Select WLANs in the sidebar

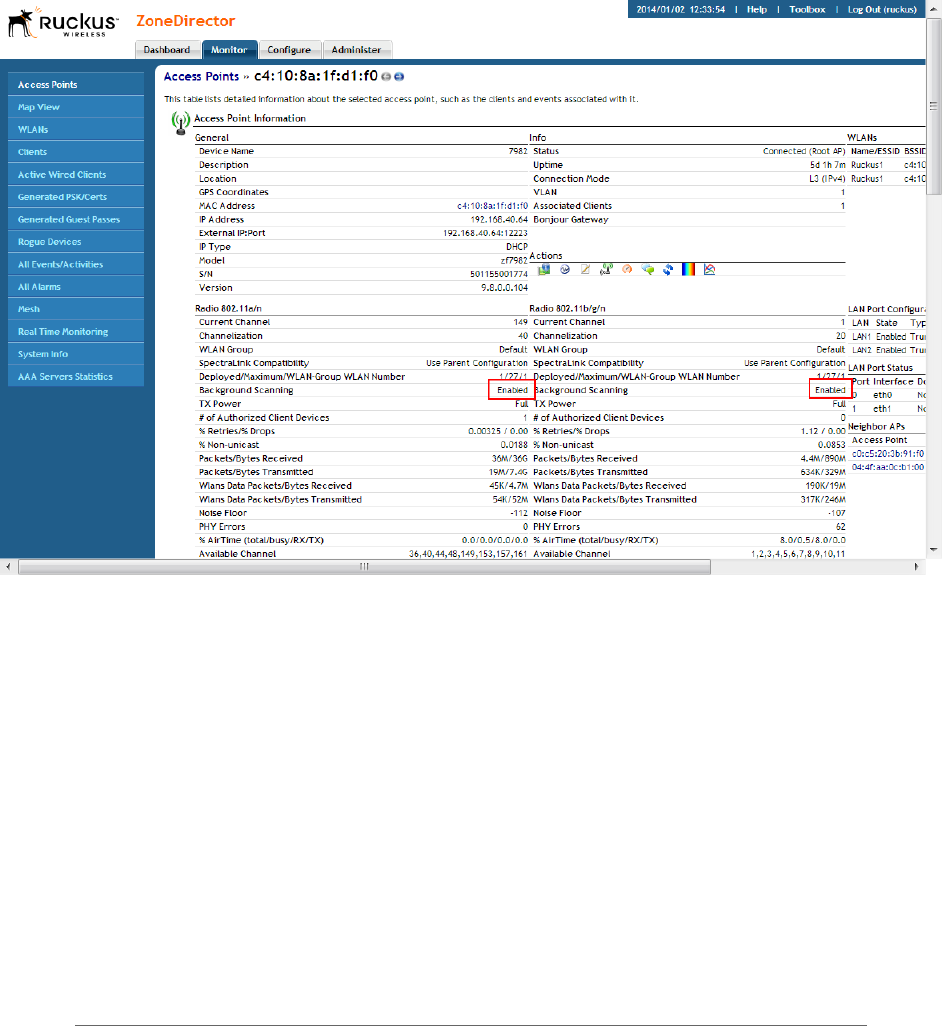click(76, 130)
